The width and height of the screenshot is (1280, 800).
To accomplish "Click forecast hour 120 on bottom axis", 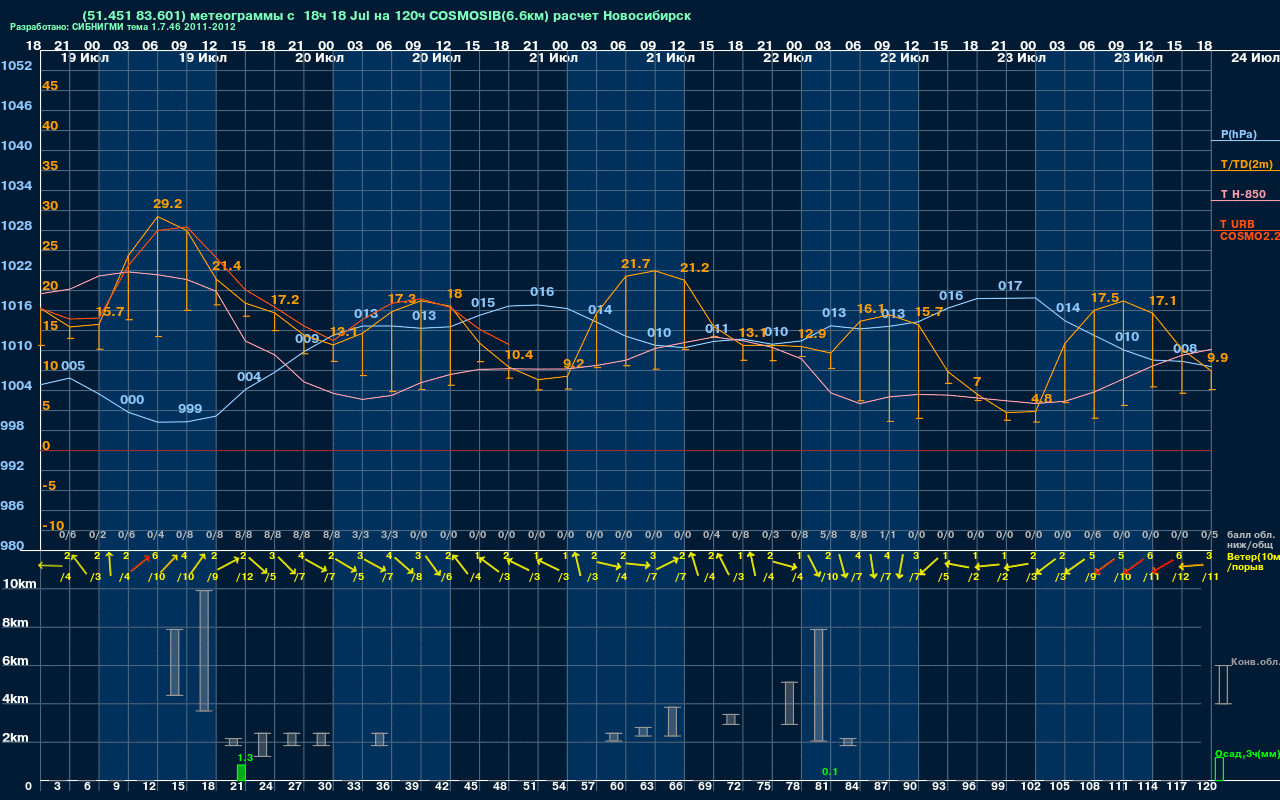I will (x=1207, y=787).
